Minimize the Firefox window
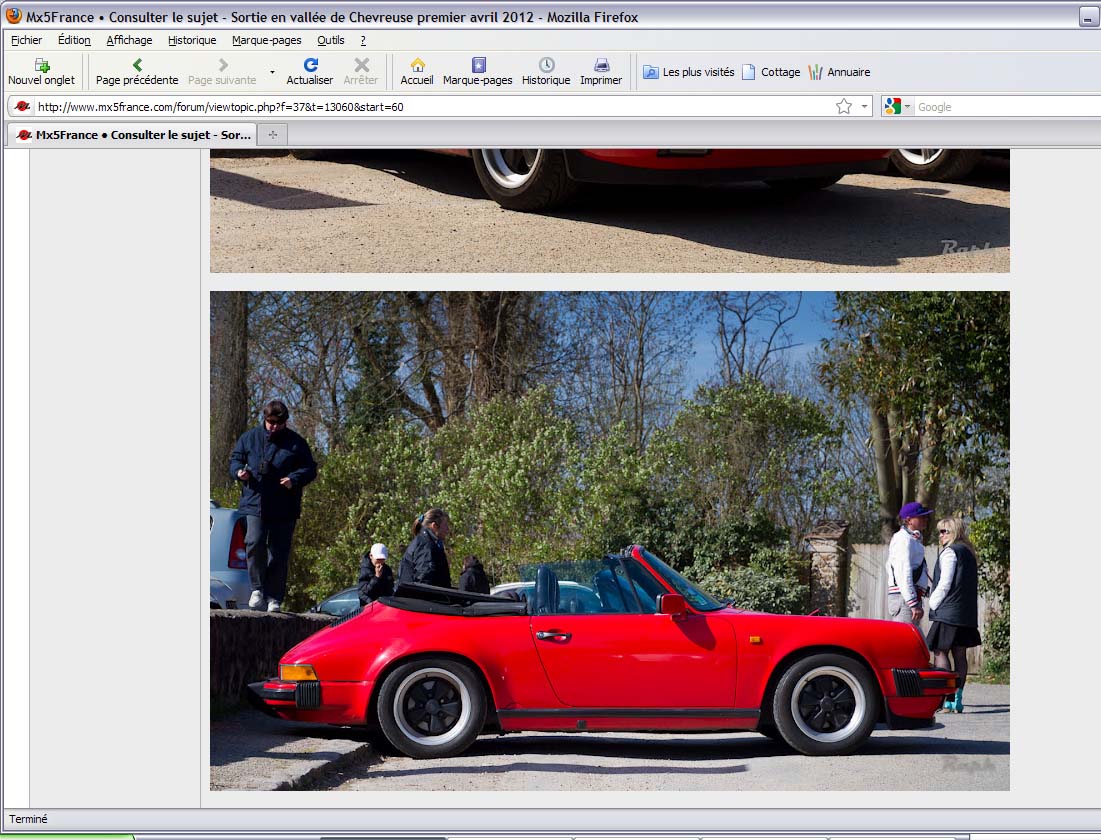The height and width of the screenshot is (840, 1101). point(1089,17)
